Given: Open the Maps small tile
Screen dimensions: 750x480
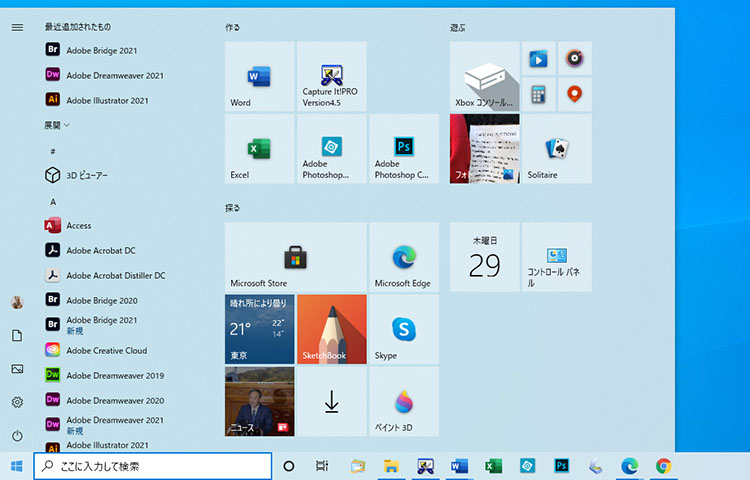Looking at the screenshot, I should click(574, 95).
